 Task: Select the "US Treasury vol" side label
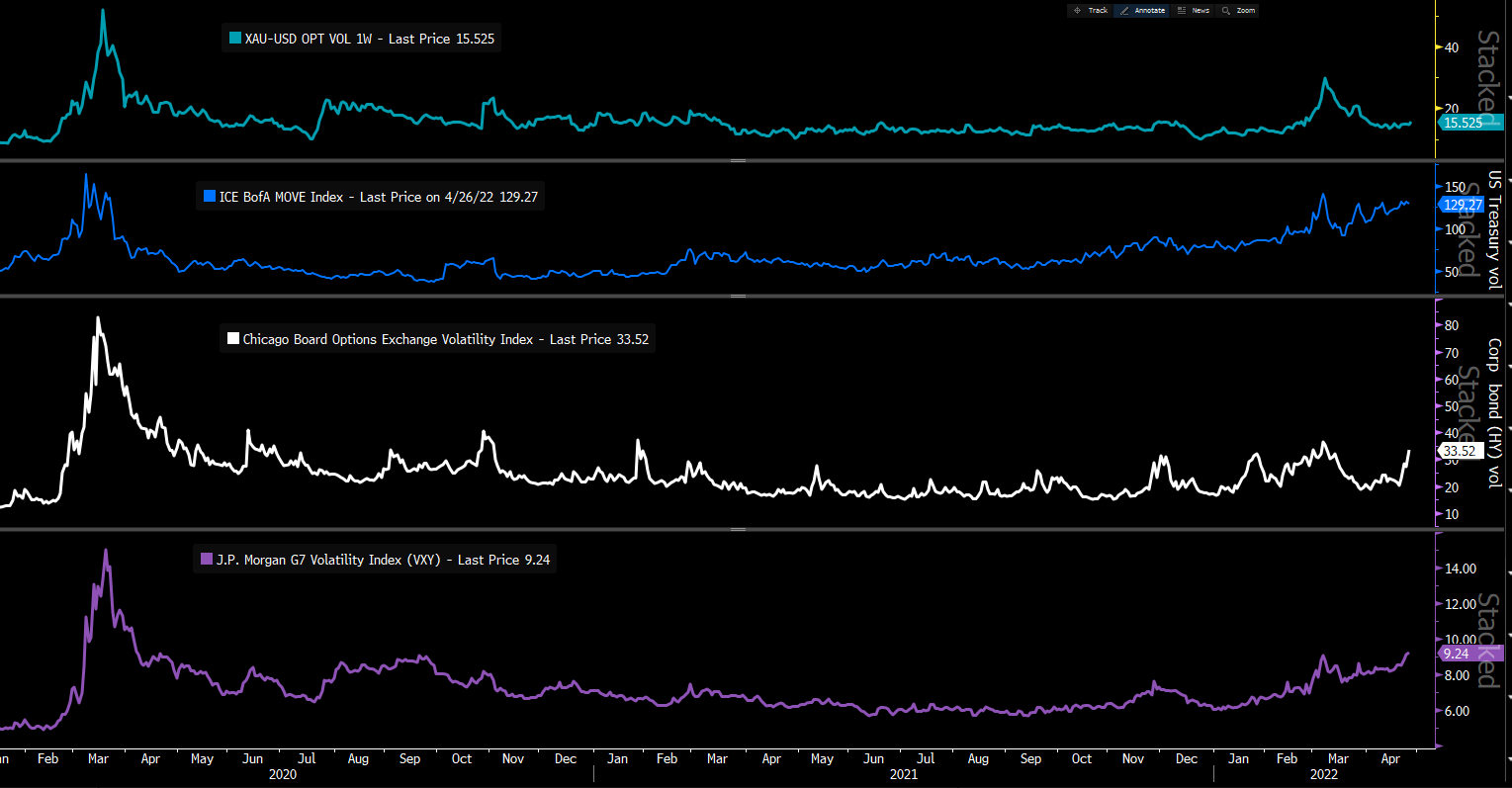coord(1494,229)
